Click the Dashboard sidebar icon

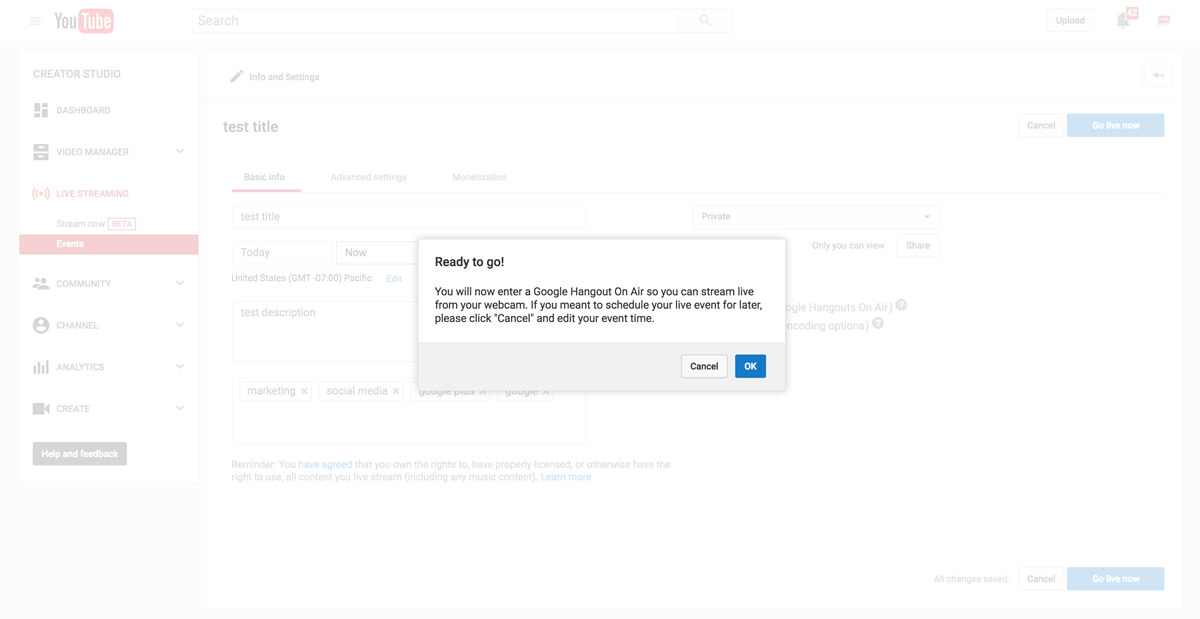click(x=41, y=110)
